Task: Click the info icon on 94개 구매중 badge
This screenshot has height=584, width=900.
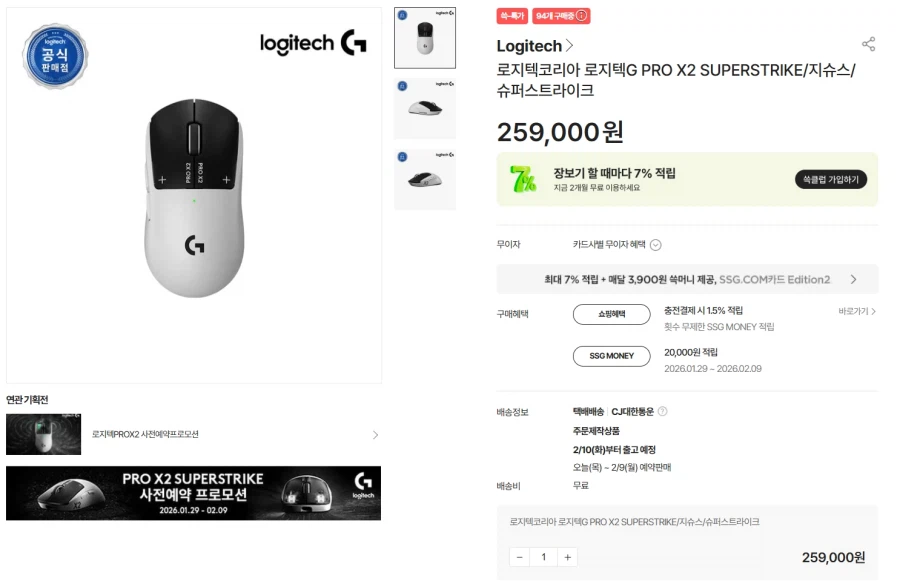Action: [x=582, y=16]
